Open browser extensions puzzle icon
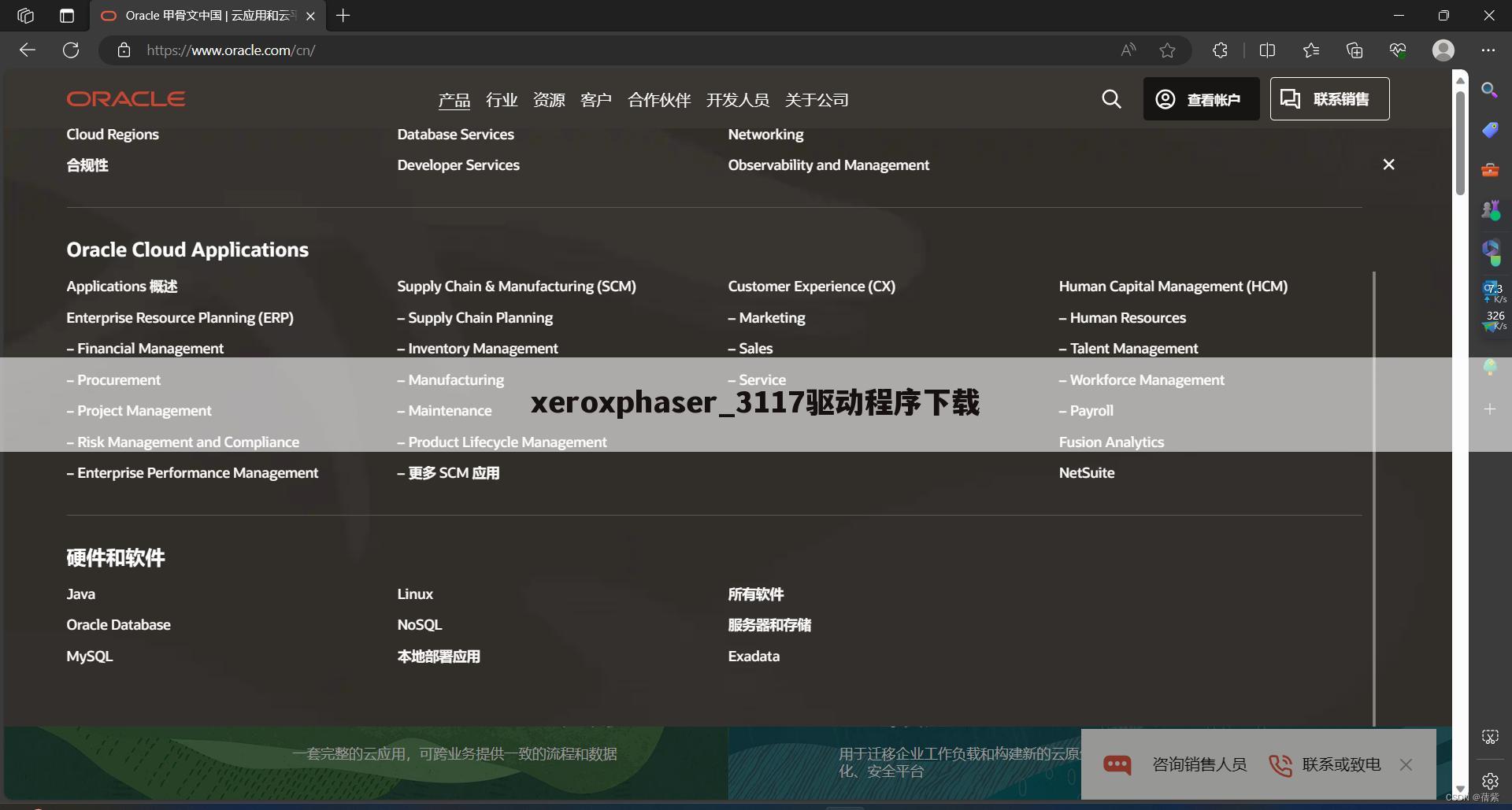The image size is (1512, 810). [1220, 50]
